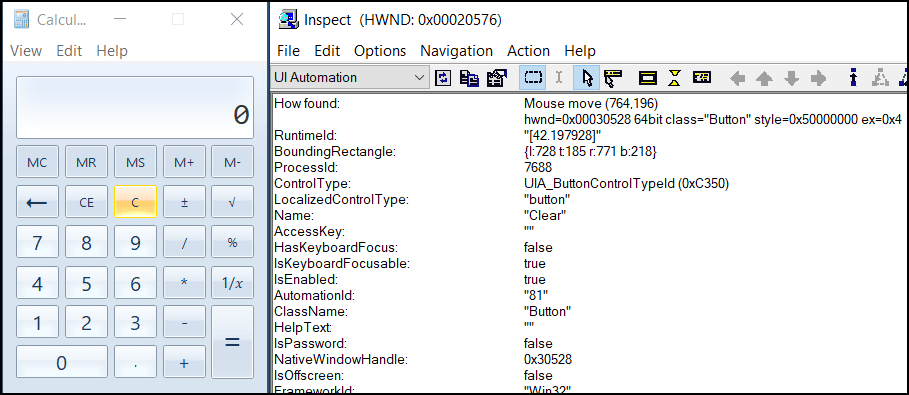Click the 9 key in Calculator
Viewport: 909px width, 395px height.
[x=135, y=242]
